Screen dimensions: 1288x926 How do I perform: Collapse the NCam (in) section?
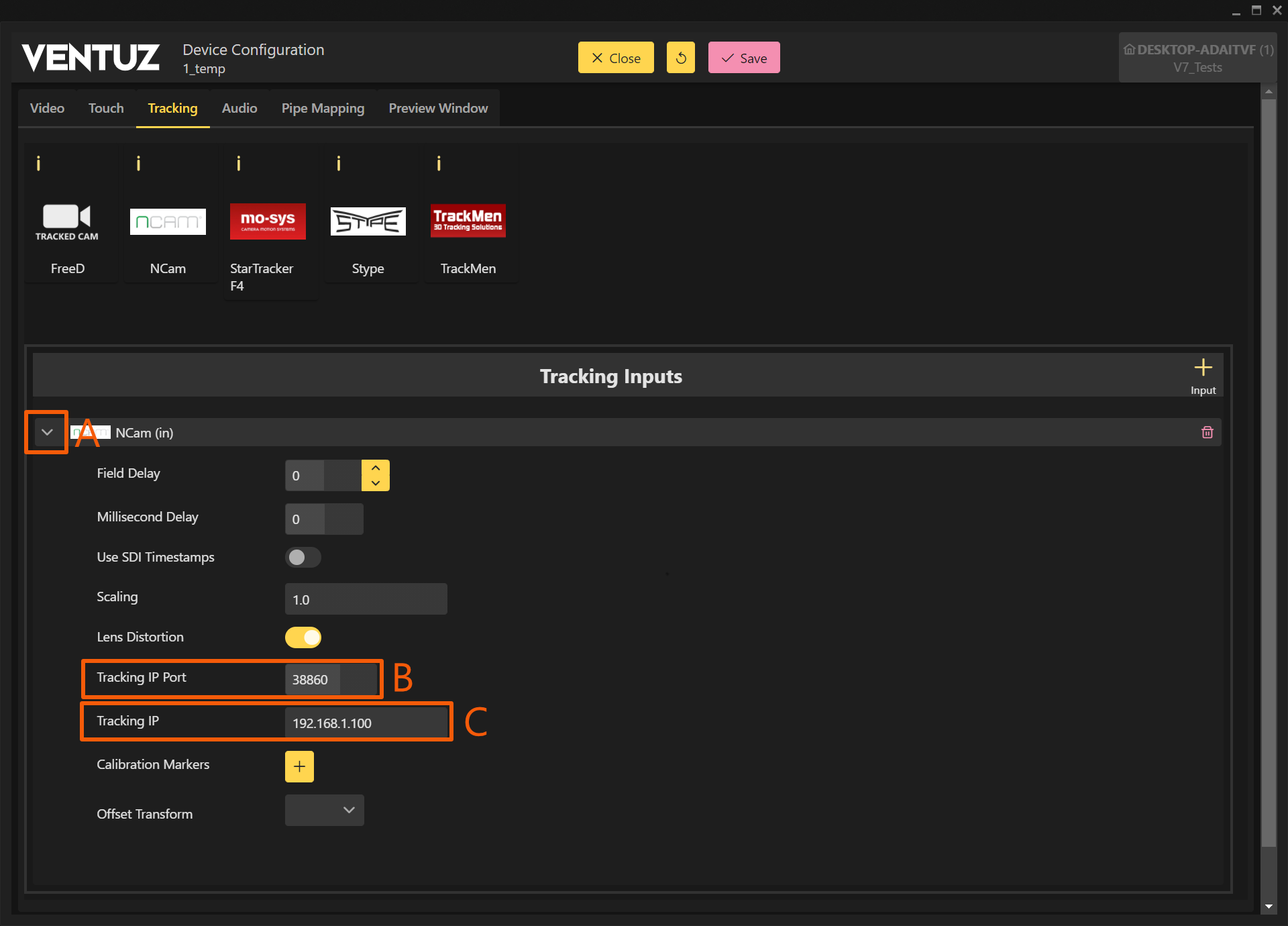47,433
